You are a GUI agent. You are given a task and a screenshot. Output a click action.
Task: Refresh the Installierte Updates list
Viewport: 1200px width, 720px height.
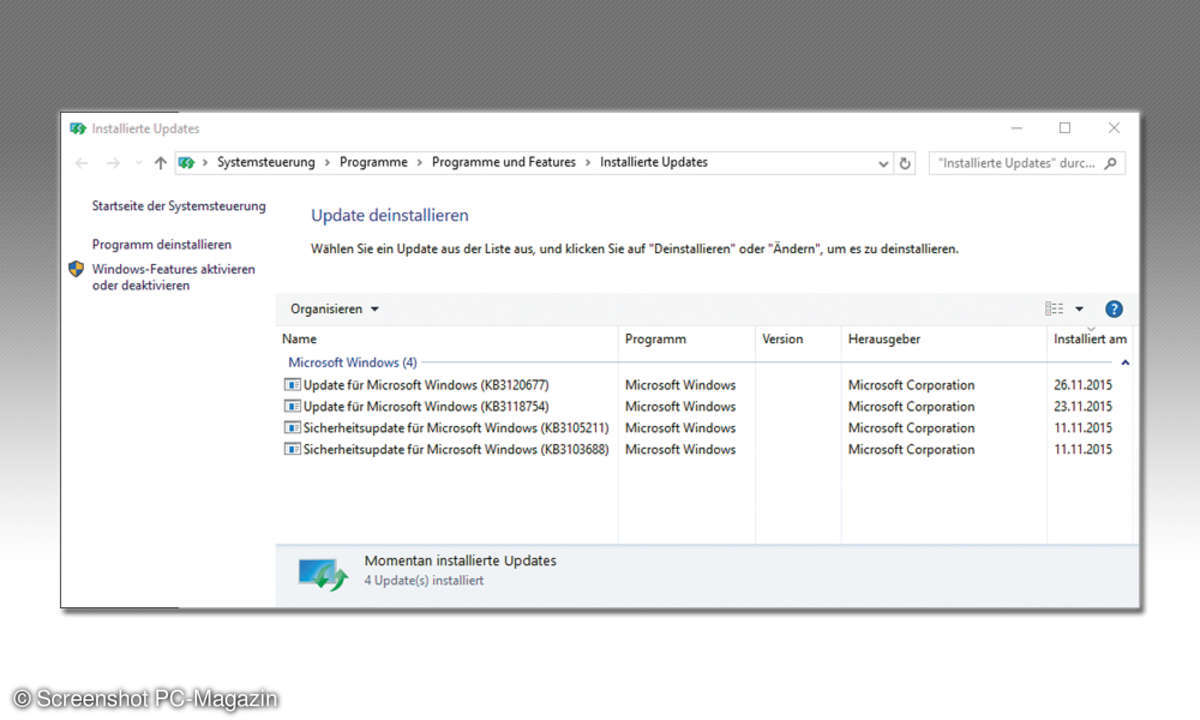coord(906,163)
